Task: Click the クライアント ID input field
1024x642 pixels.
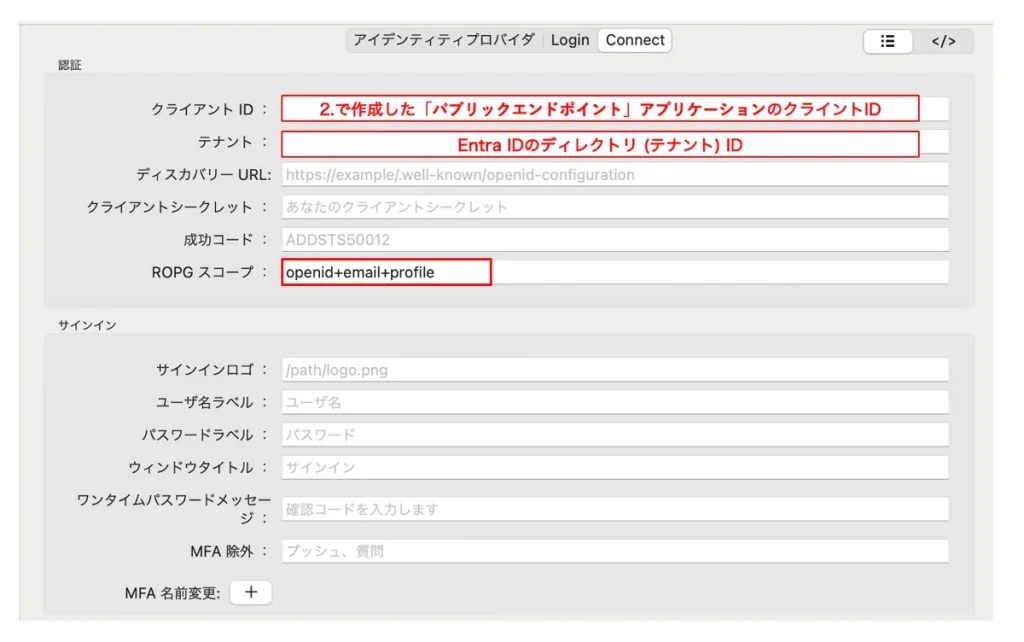Action: point(614,109)
